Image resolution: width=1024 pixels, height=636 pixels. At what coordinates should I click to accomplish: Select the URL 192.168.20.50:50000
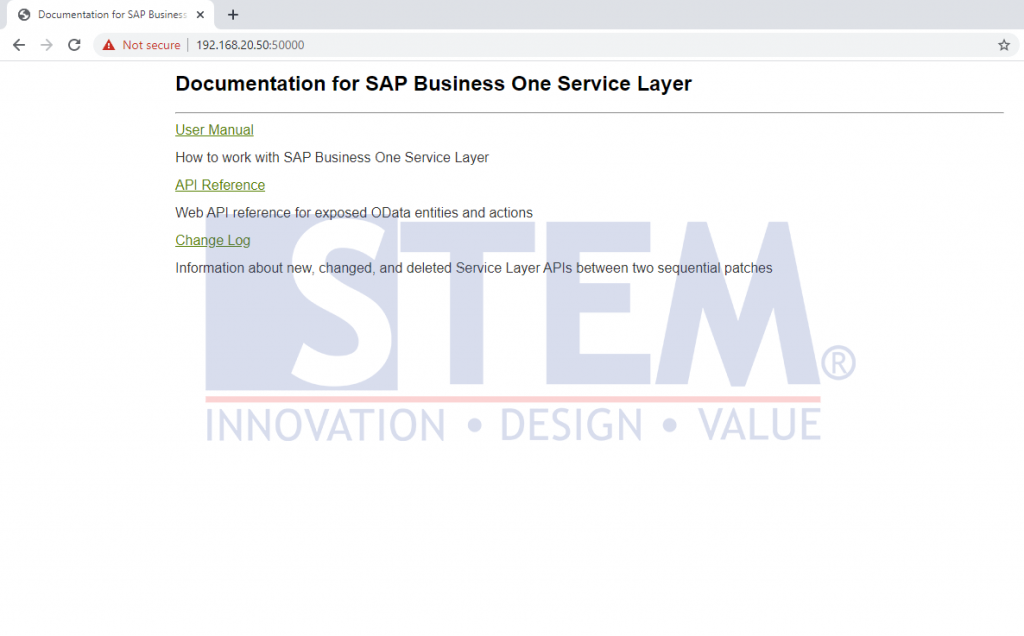(249, 45)
